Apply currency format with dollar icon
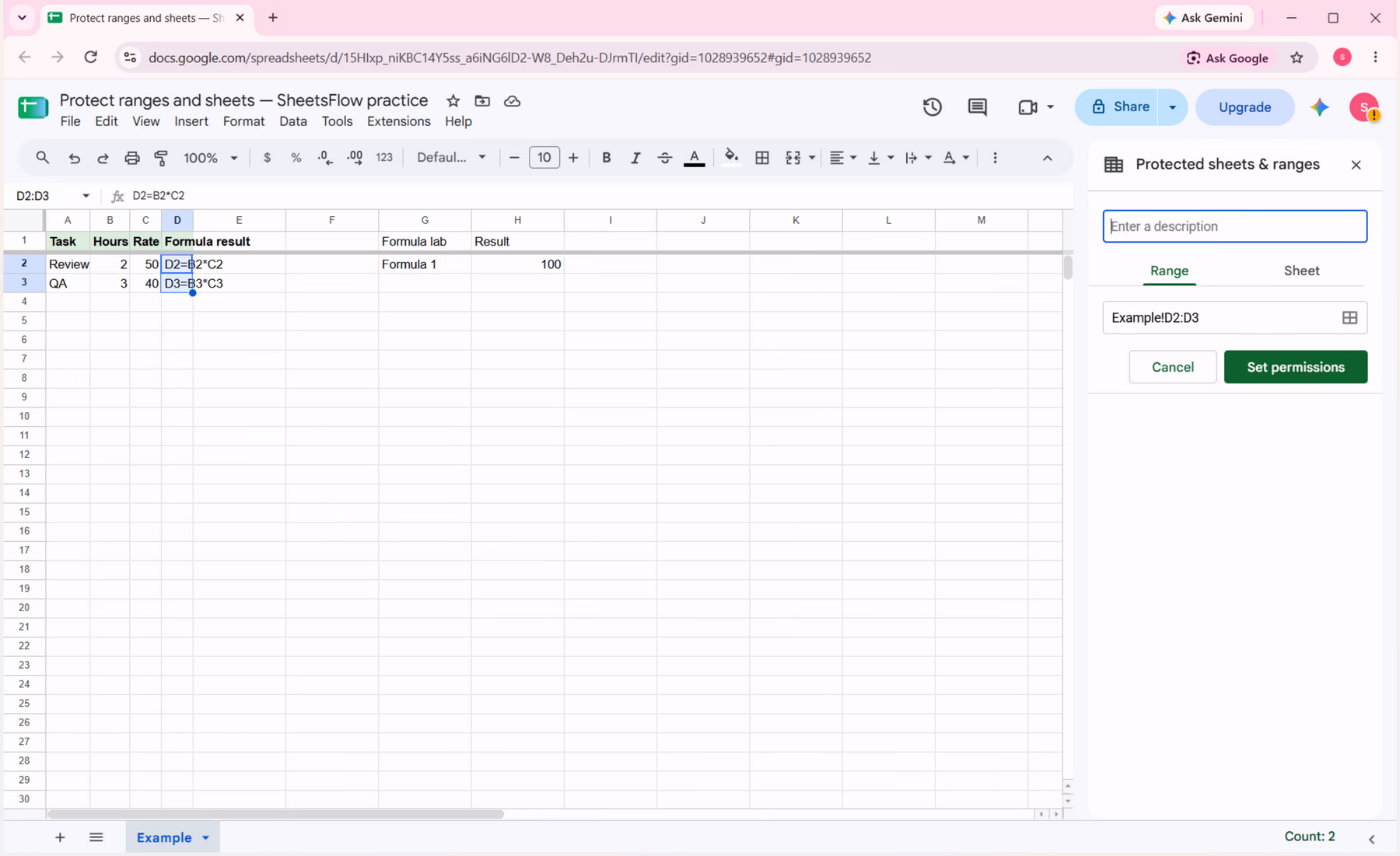 [267, 158]
